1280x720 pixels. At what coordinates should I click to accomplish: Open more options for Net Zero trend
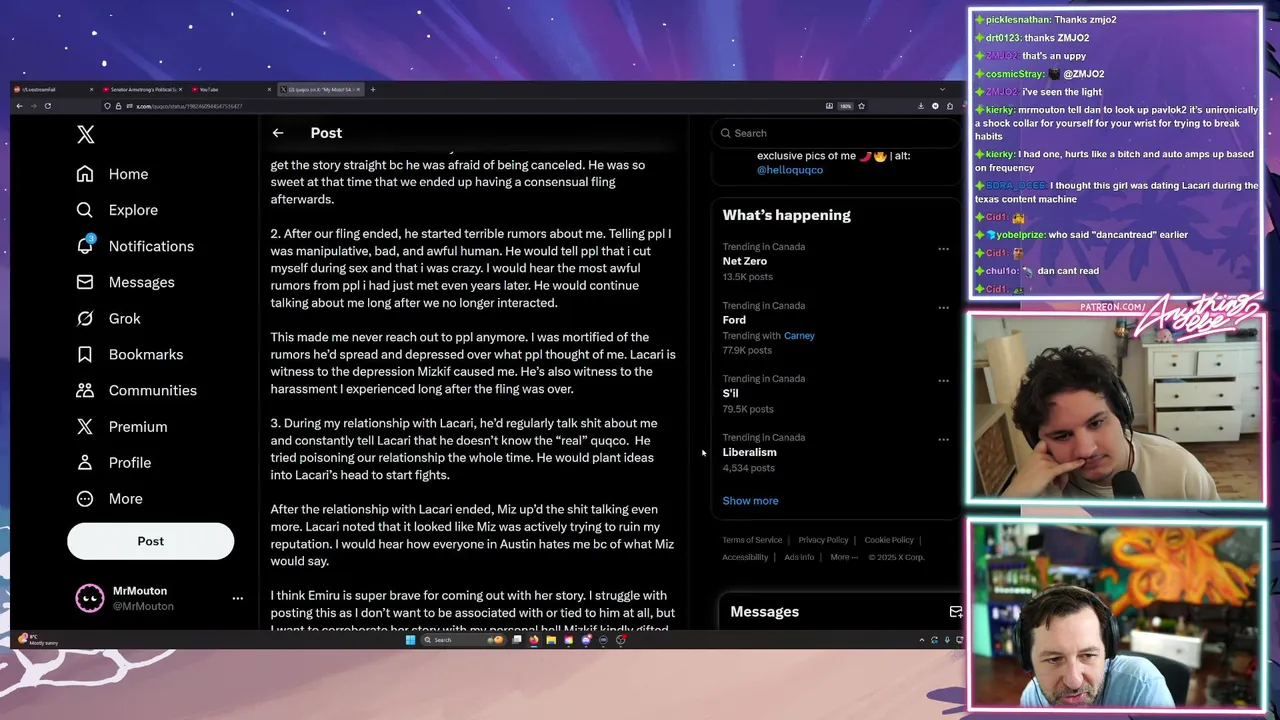click(x=943, y=249)
